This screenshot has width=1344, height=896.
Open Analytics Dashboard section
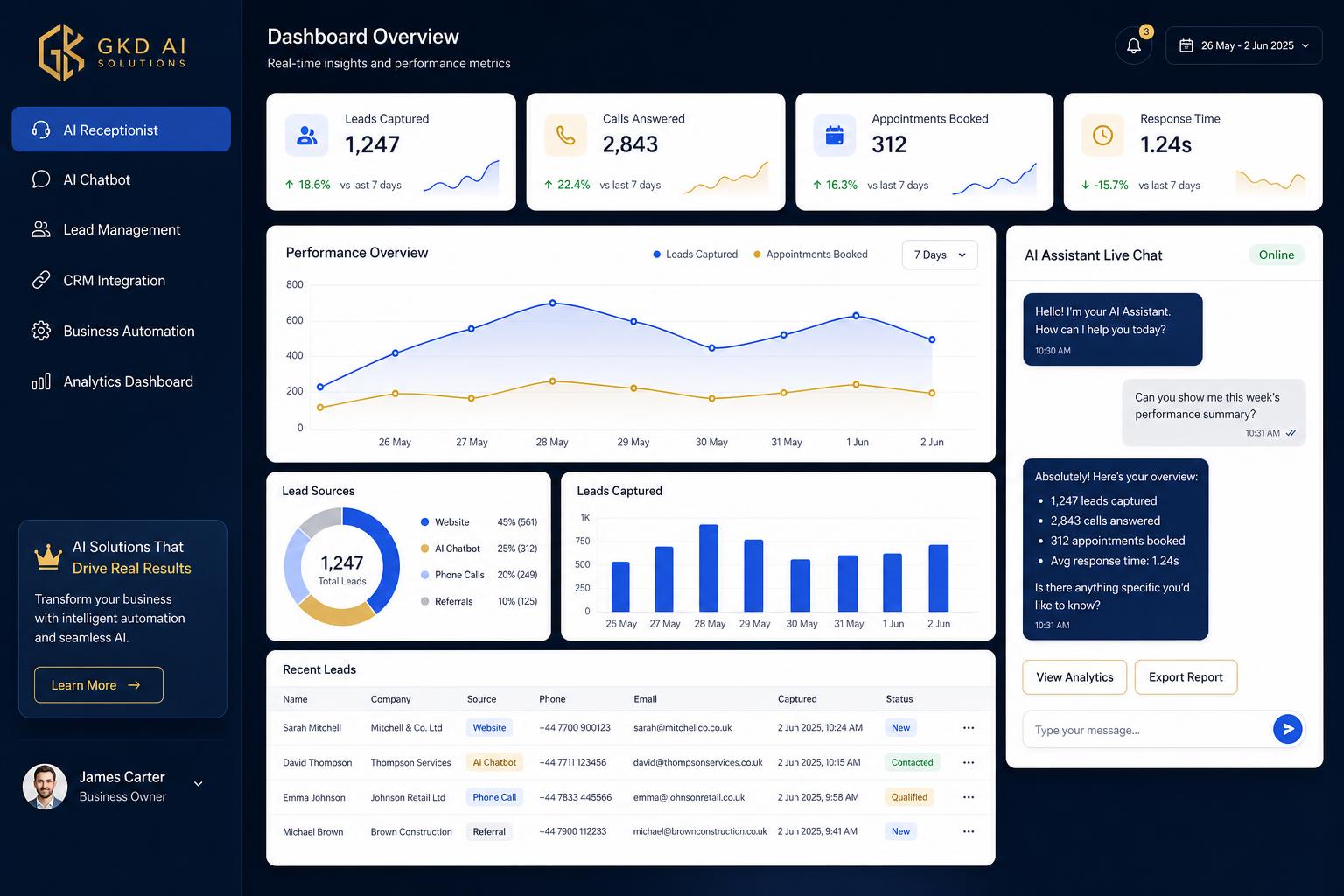point(122,381)
